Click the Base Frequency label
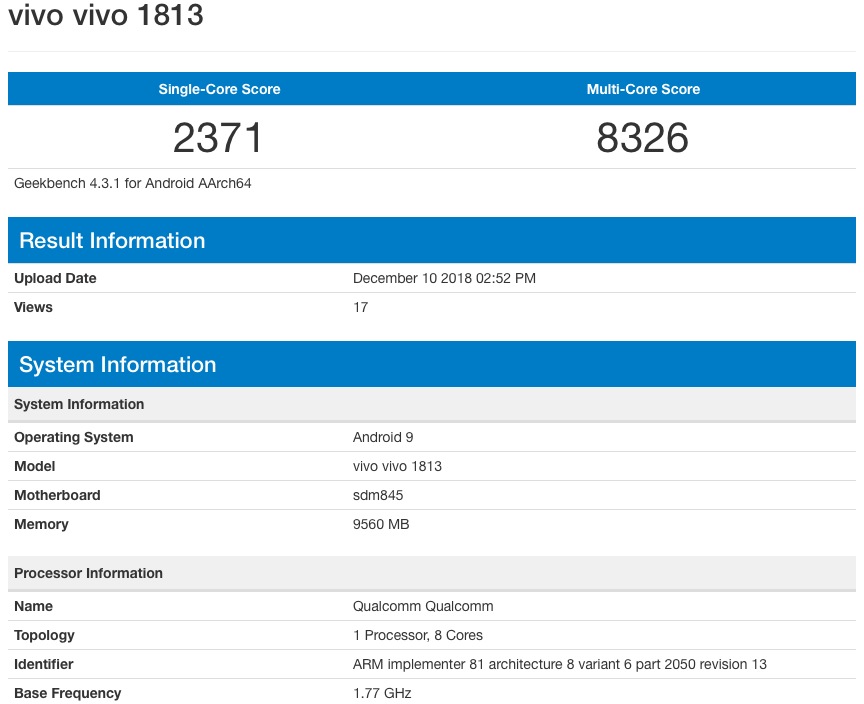 68,694
